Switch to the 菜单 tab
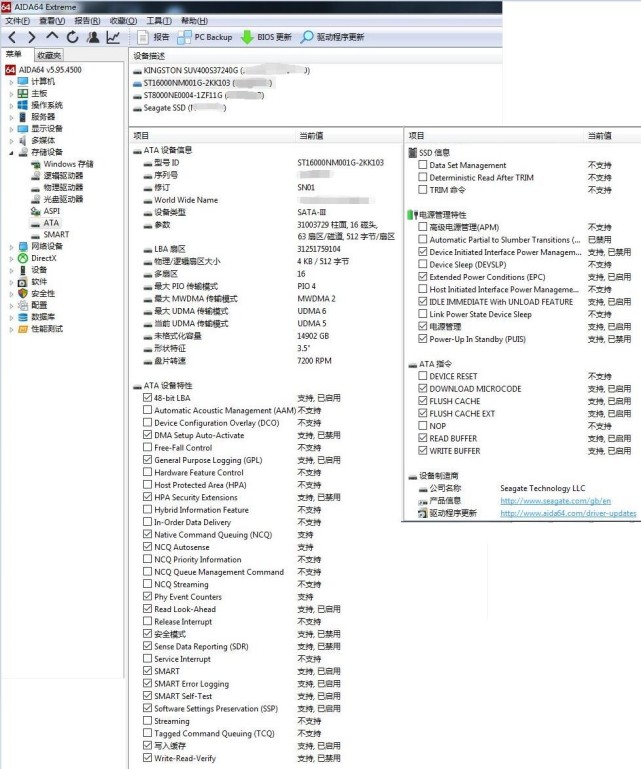The height and width of the screenshot is (769, 641). pyautogui.click(x=14, y=54)
